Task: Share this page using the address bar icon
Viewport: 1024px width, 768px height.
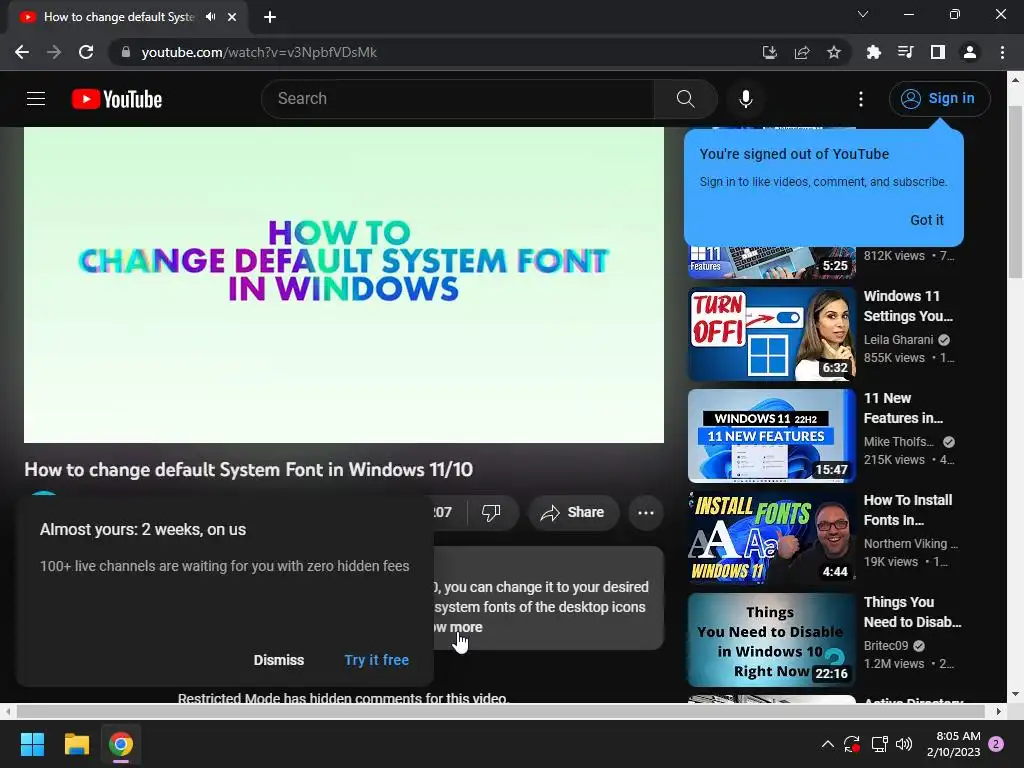Action: [802, 52]
